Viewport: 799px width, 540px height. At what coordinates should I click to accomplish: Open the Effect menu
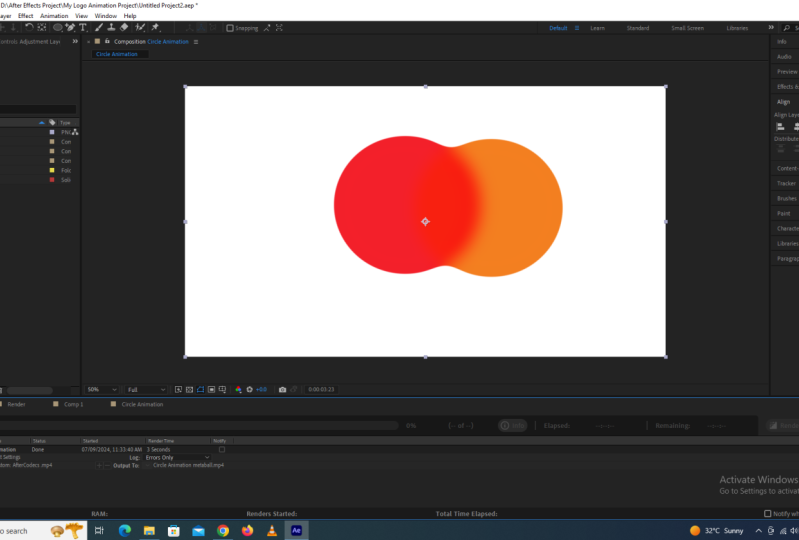pyautogui.click(x=25, y=16)
